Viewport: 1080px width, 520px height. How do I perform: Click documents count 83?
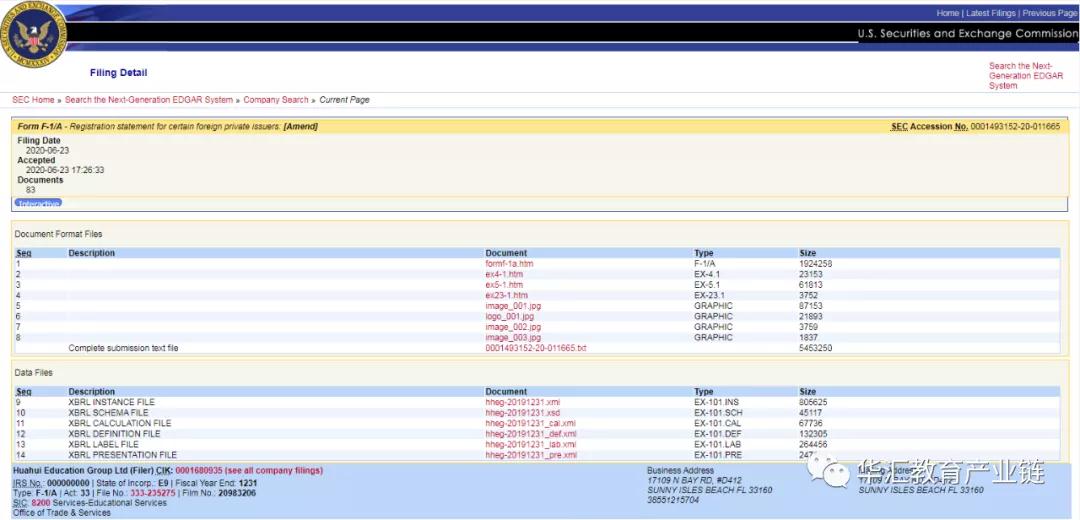[31, 190]
